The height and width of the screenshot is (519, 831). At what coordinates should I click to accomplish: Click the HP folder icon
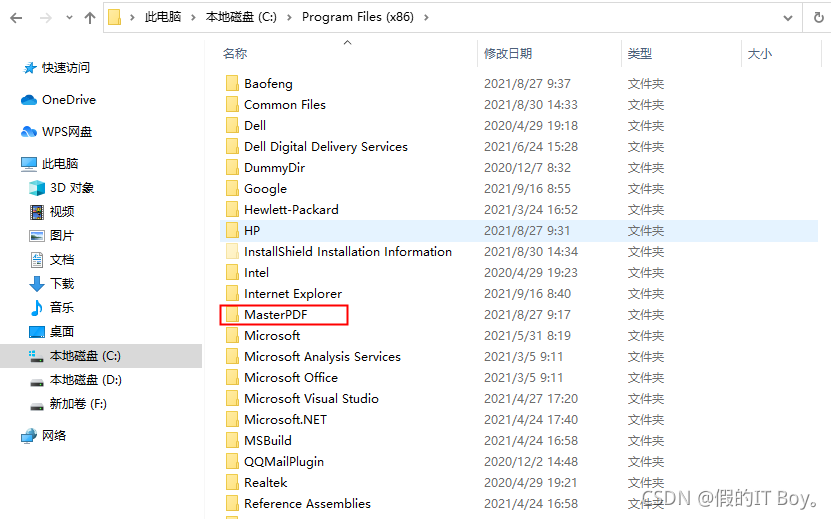232,231
